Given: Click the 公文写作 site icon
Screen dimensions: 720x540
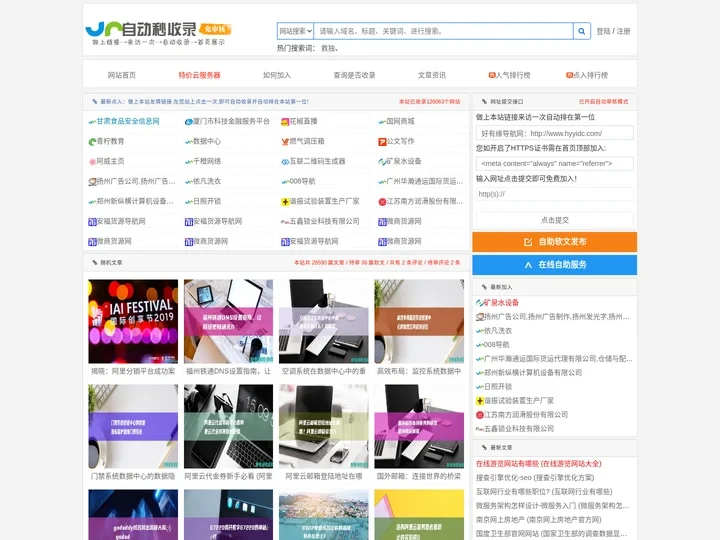Looking at the screenshot, I should pos(382,142).
